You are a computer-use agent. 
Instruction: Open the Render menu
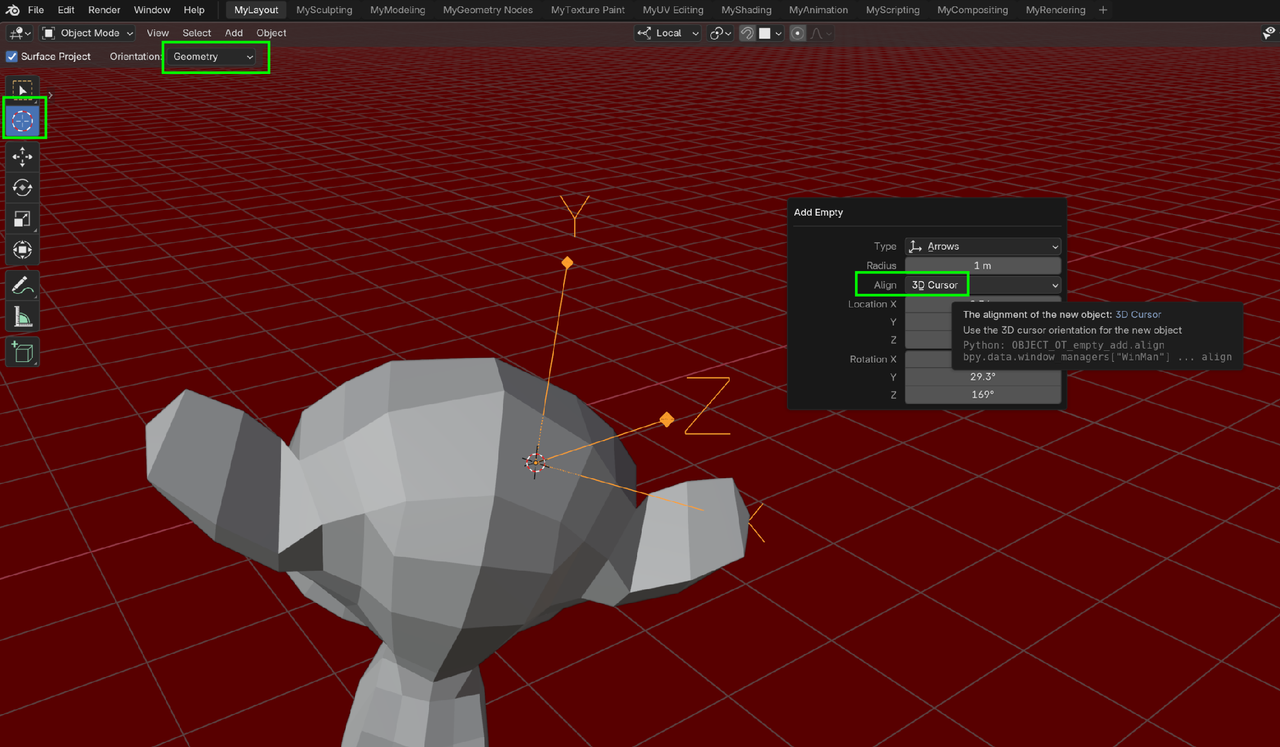point(104,10)
